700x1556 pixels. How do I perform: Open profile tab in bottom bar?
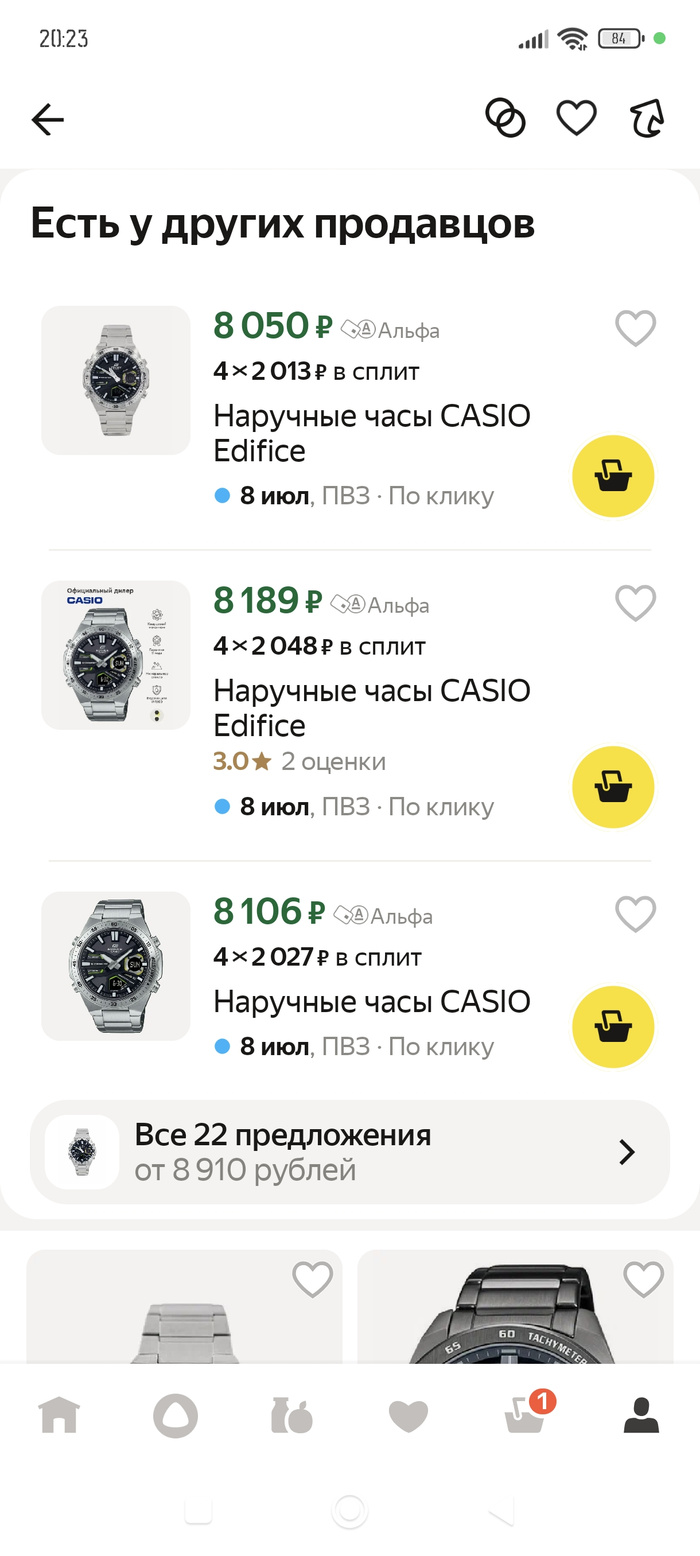coord(641,1415)
